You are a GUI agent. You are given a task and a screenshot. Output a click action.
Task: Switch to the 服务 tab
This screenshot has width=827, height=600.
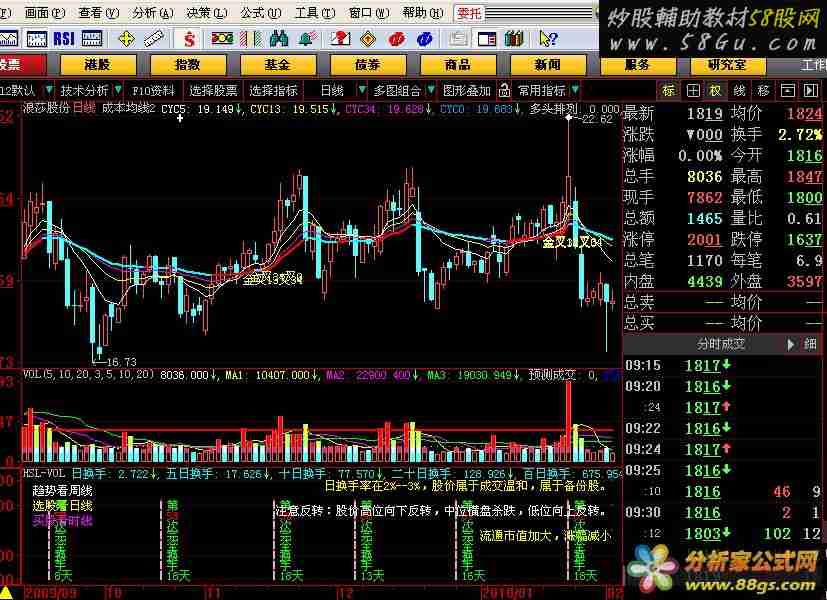coord(638,65)
